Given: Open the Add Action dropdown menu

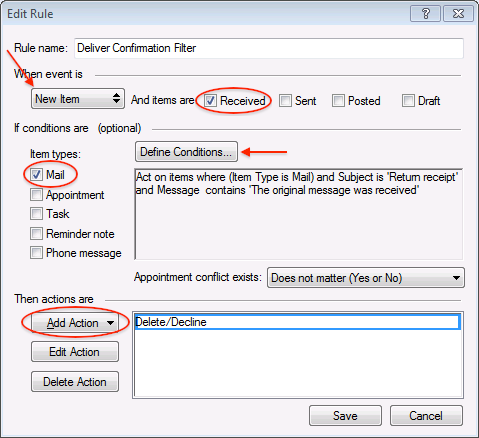Looking at the screenshot, I should click(x=75, y=323).
